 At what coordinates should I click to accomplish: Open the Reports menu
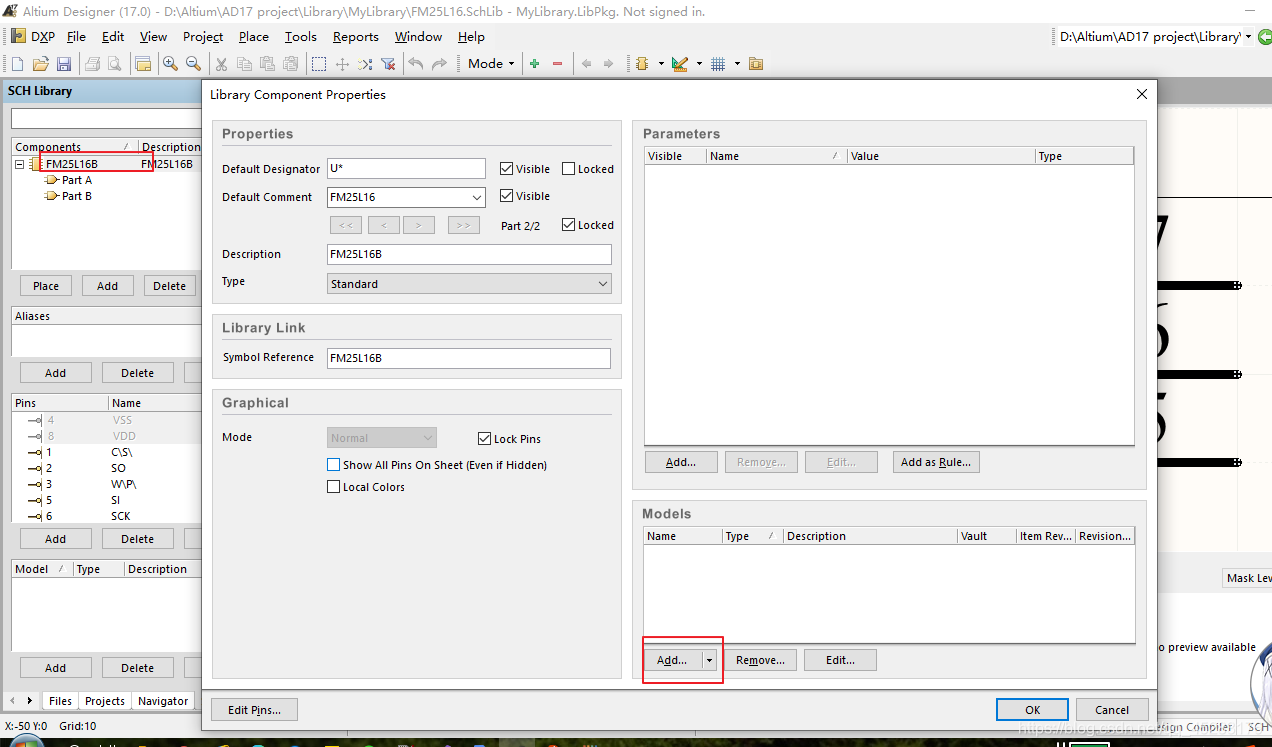point(355,37)
